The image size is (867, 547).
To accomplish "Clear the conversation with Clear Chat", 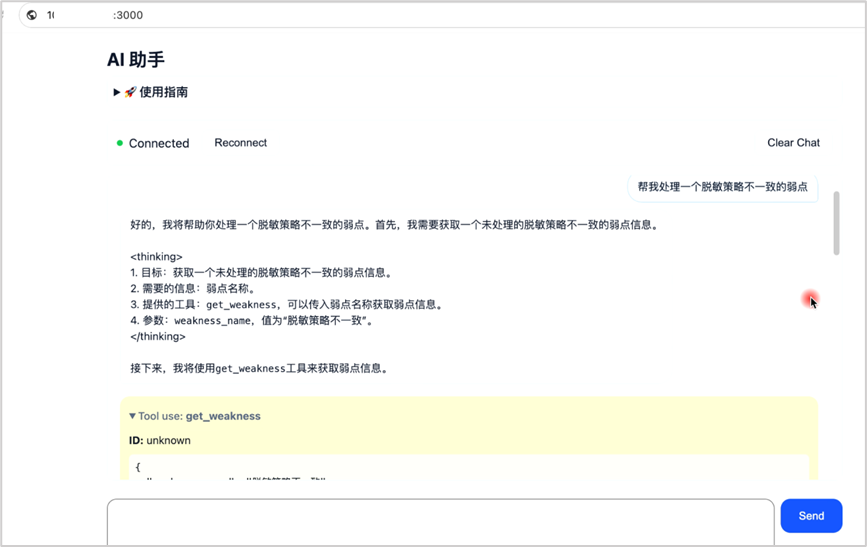I will pos(793,143).
